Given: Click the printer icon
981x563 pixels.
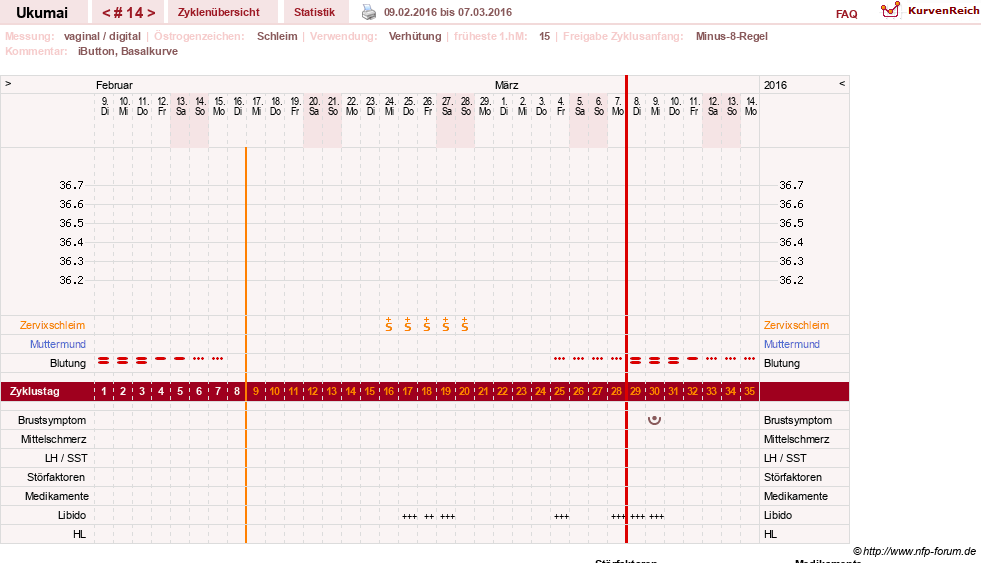Looking at the screenshot, I should pyautogui.click(x=369, y=12).
